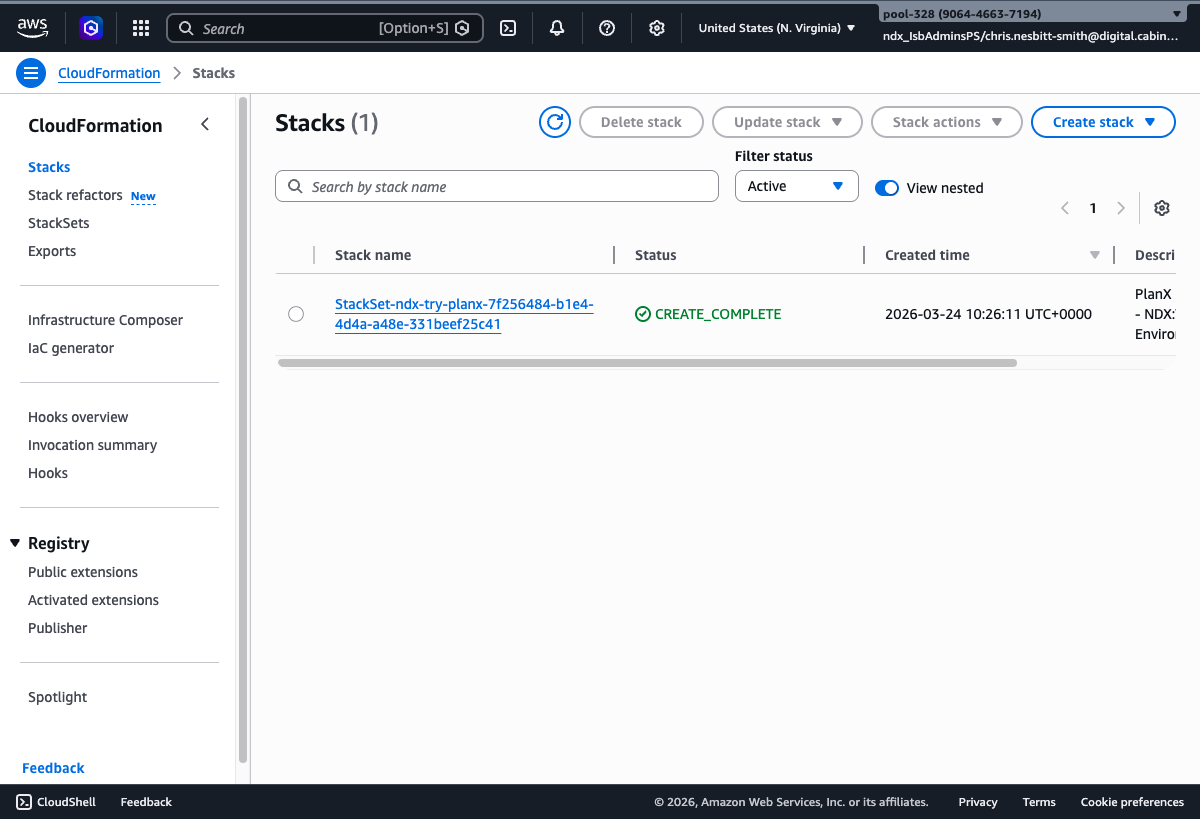This screenshot has height=819, width=1200.
Task: Open the Filter status Active dropdown
Action: pos(796,186)
